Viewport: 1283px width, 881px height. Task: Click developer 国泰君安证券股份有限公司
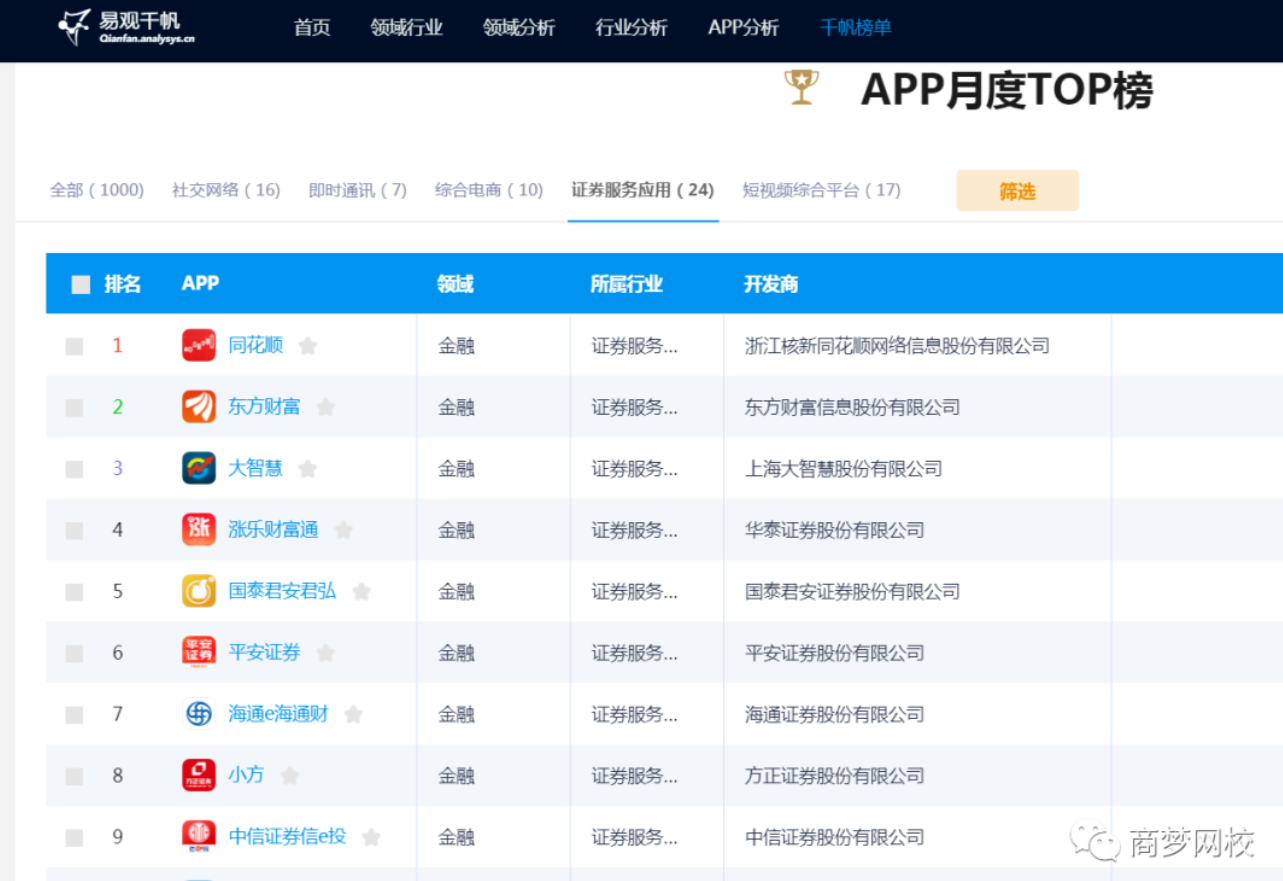click(x=853, y=591)
